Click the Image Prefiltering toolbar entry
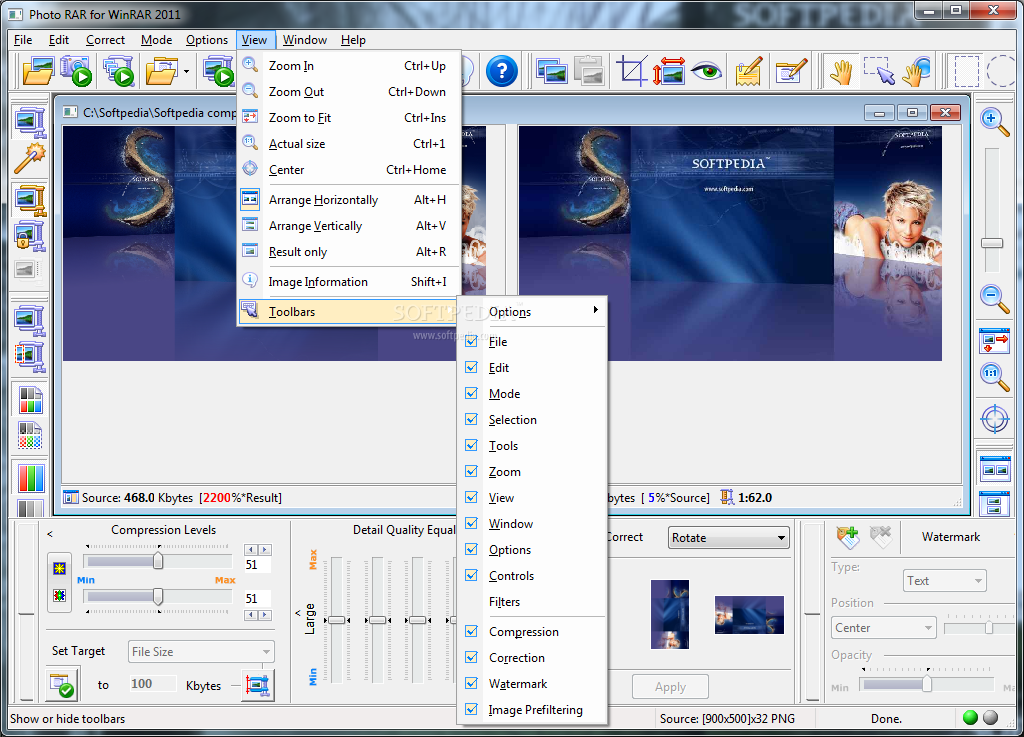Image resolution: width=1024 pixels, height=737 pixels. (534, 710)
